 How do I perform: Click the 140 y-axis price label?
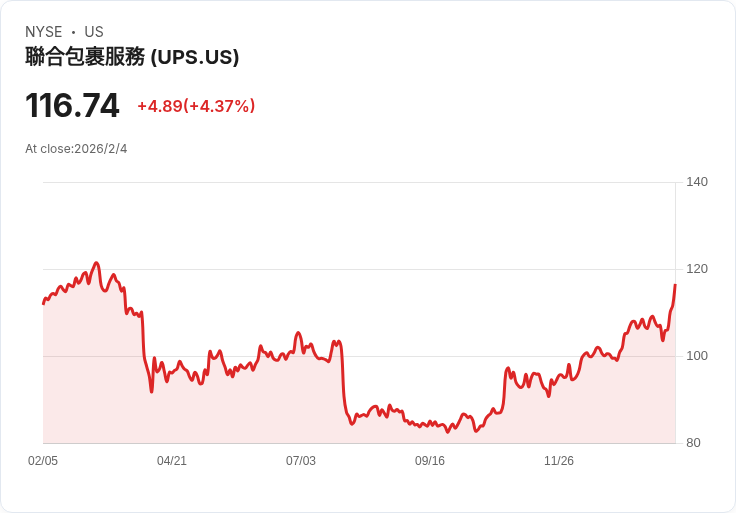click(697, 182)
